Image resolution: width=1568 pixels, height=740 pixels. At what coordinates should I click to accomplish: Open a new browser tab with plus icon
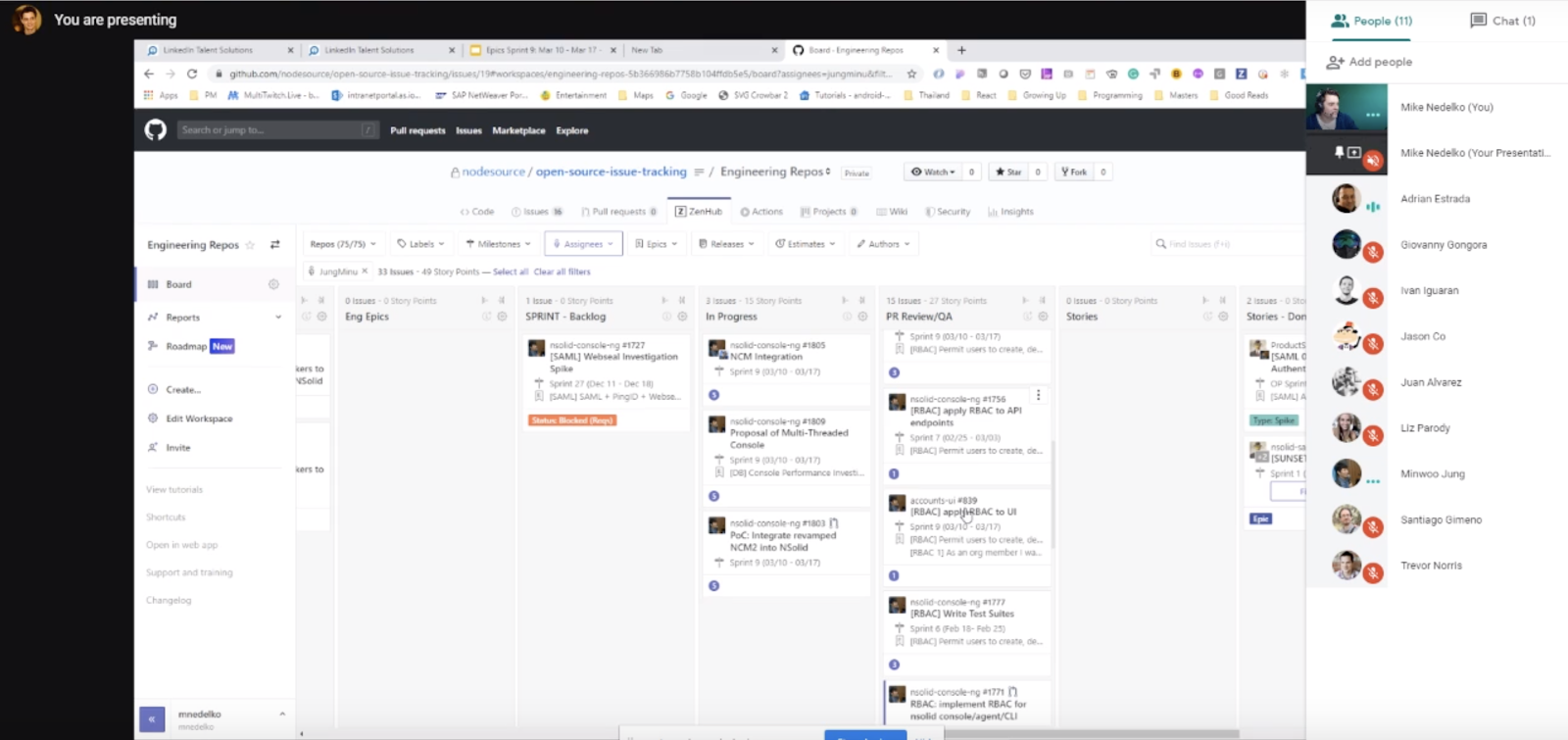(961, 50)
